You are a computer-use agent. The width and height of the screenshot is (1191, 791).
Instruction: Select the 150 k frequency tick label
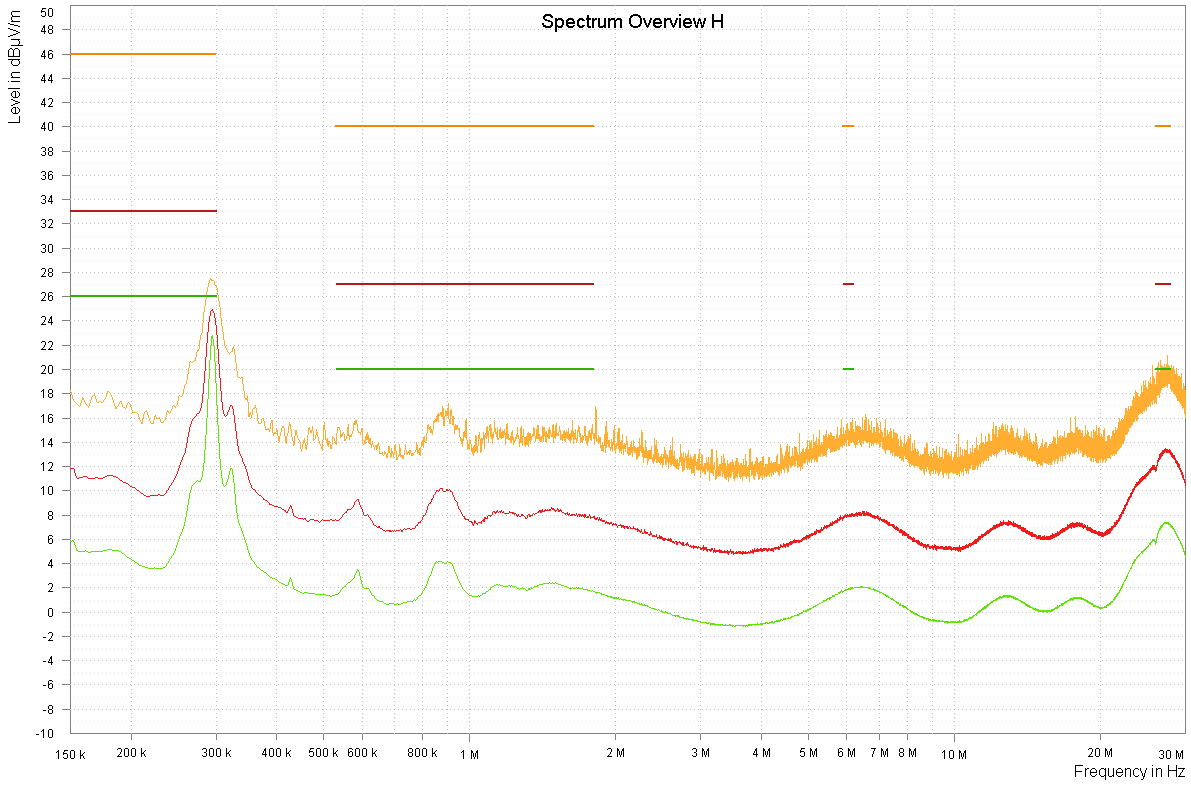[x=70, y=754]
